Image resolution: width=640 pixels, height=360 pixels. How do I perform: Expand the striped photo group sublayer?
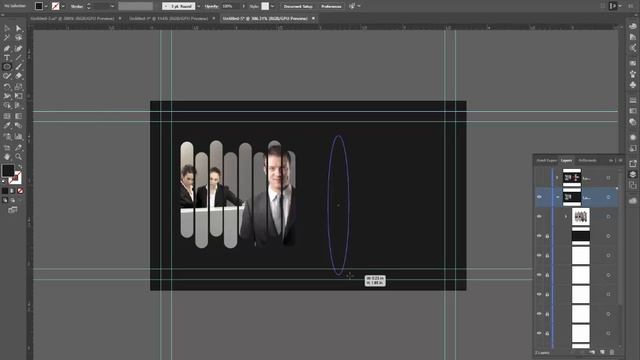[x=566, y=217]
